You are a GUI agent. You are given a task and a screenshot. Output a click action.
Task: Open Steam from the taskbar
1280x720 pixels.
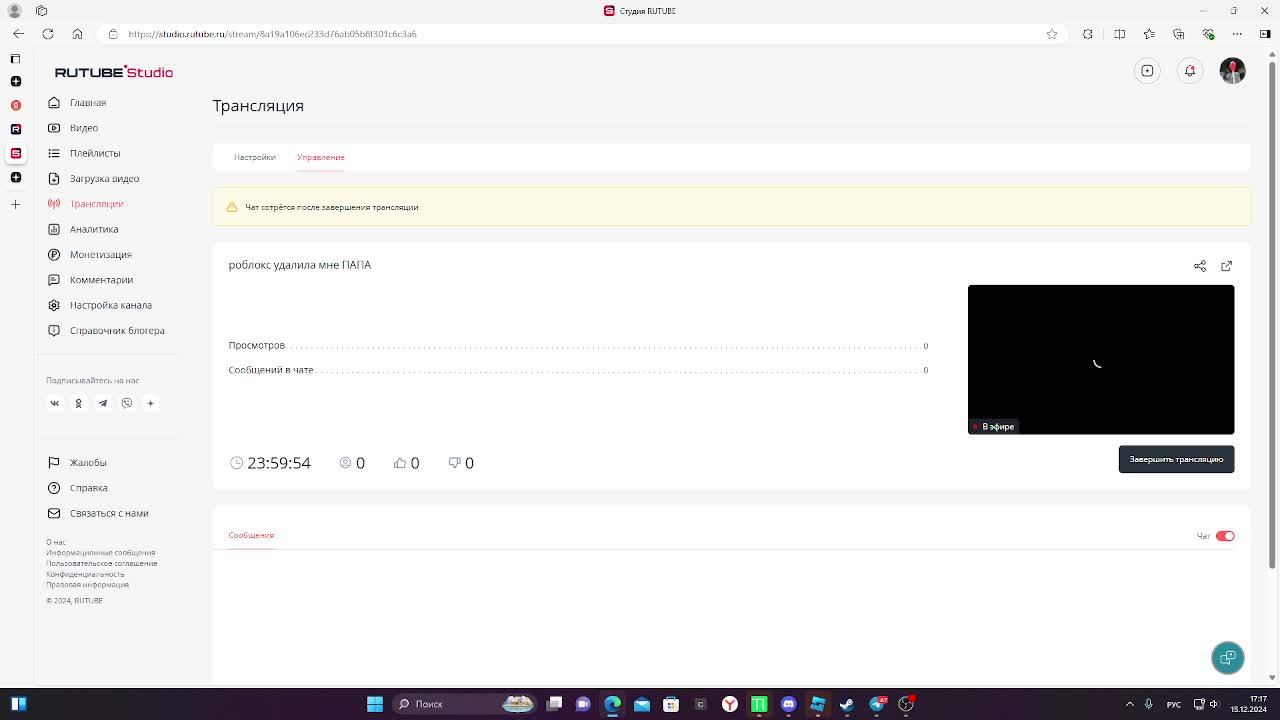846,704
